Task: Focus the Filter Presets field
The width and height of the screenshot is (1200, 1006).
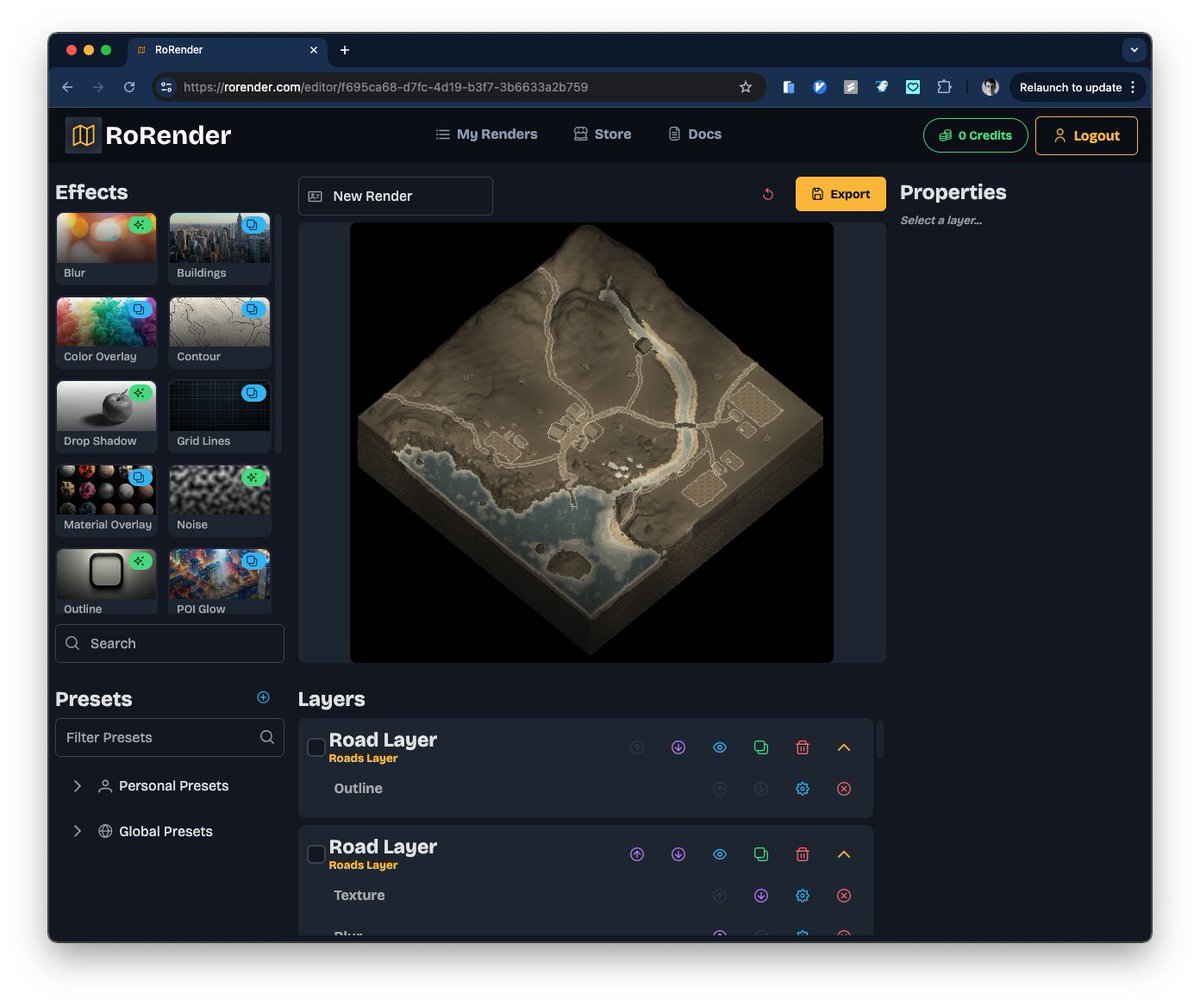Action: coord(170,737)
